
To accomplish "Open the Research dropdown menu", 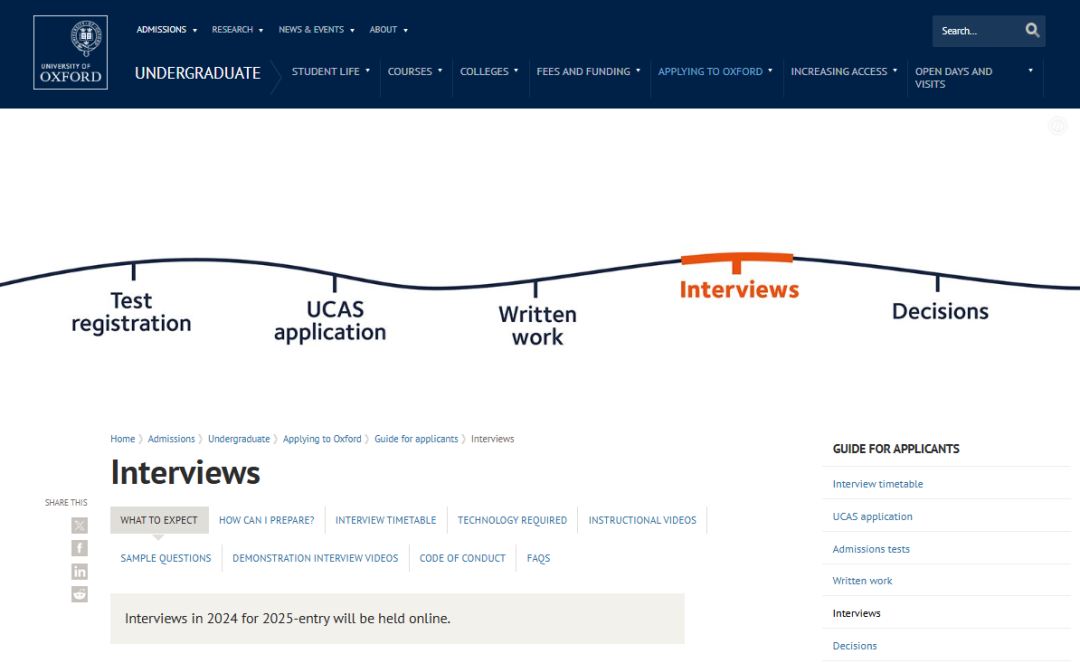I will tap(237, 30).
